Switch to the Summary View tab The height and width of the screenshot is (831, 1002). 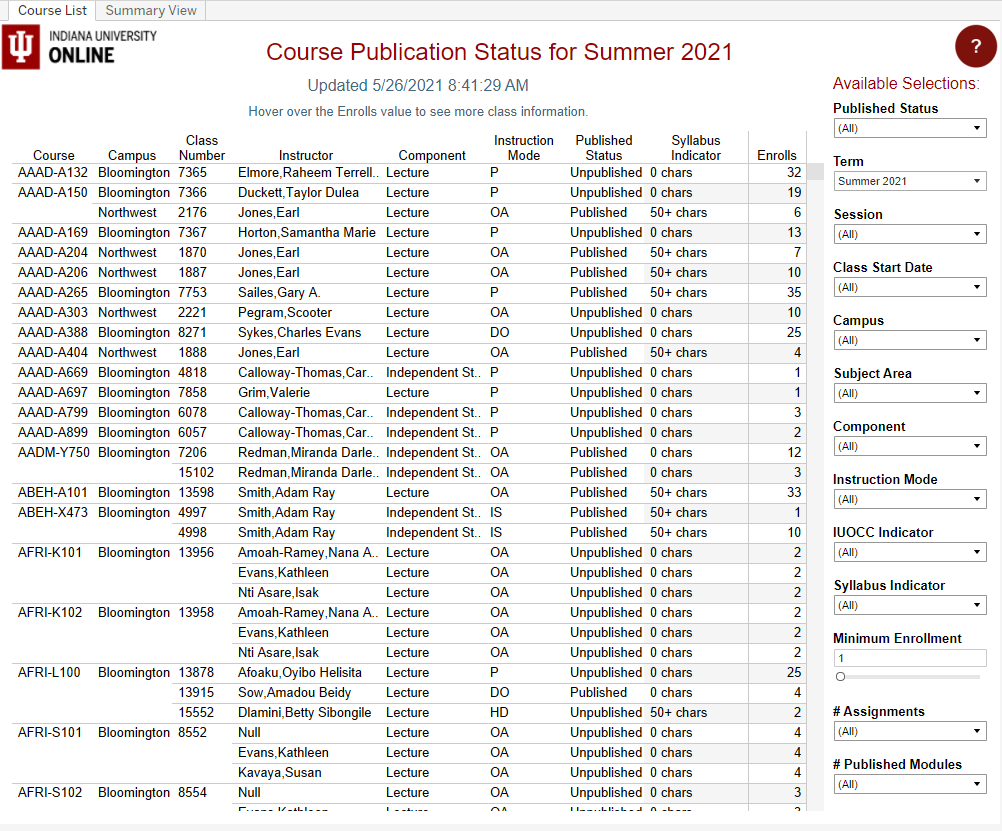click(150, 10)
